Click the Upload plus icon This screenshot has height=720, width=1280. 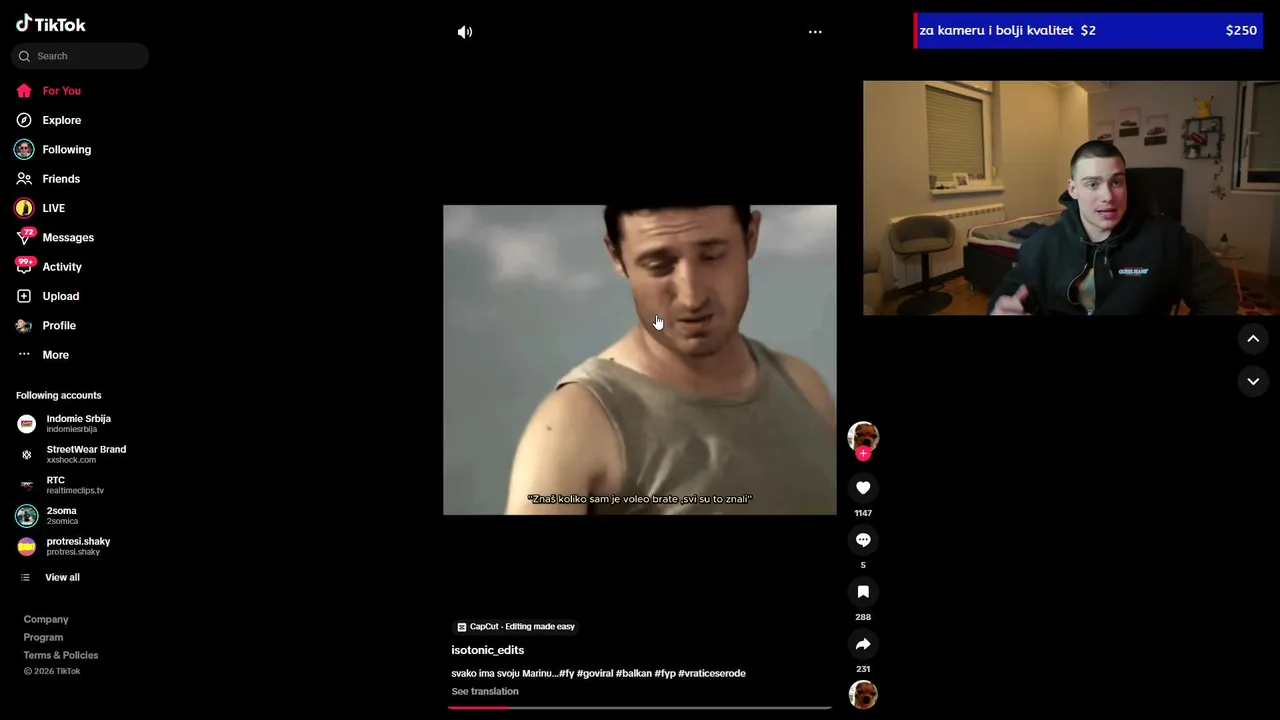[24, 296]
